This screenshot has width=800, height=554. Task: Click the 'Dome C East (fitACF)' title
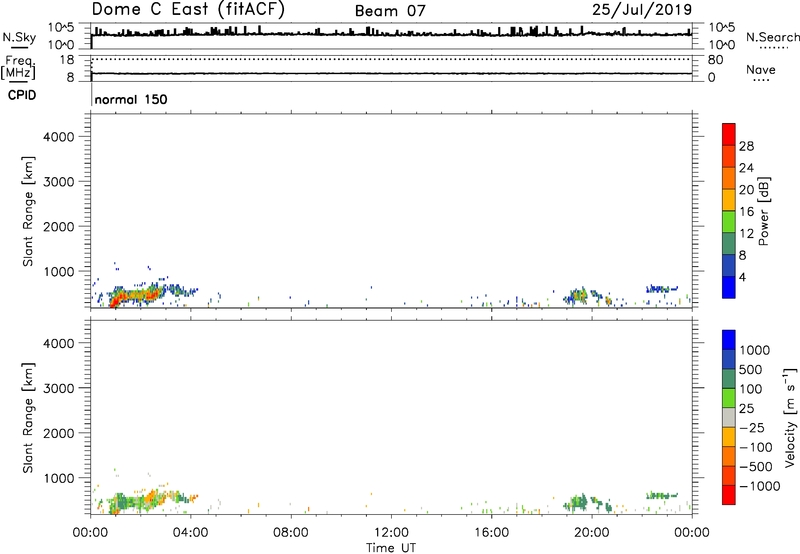click(x=188, y=9)
